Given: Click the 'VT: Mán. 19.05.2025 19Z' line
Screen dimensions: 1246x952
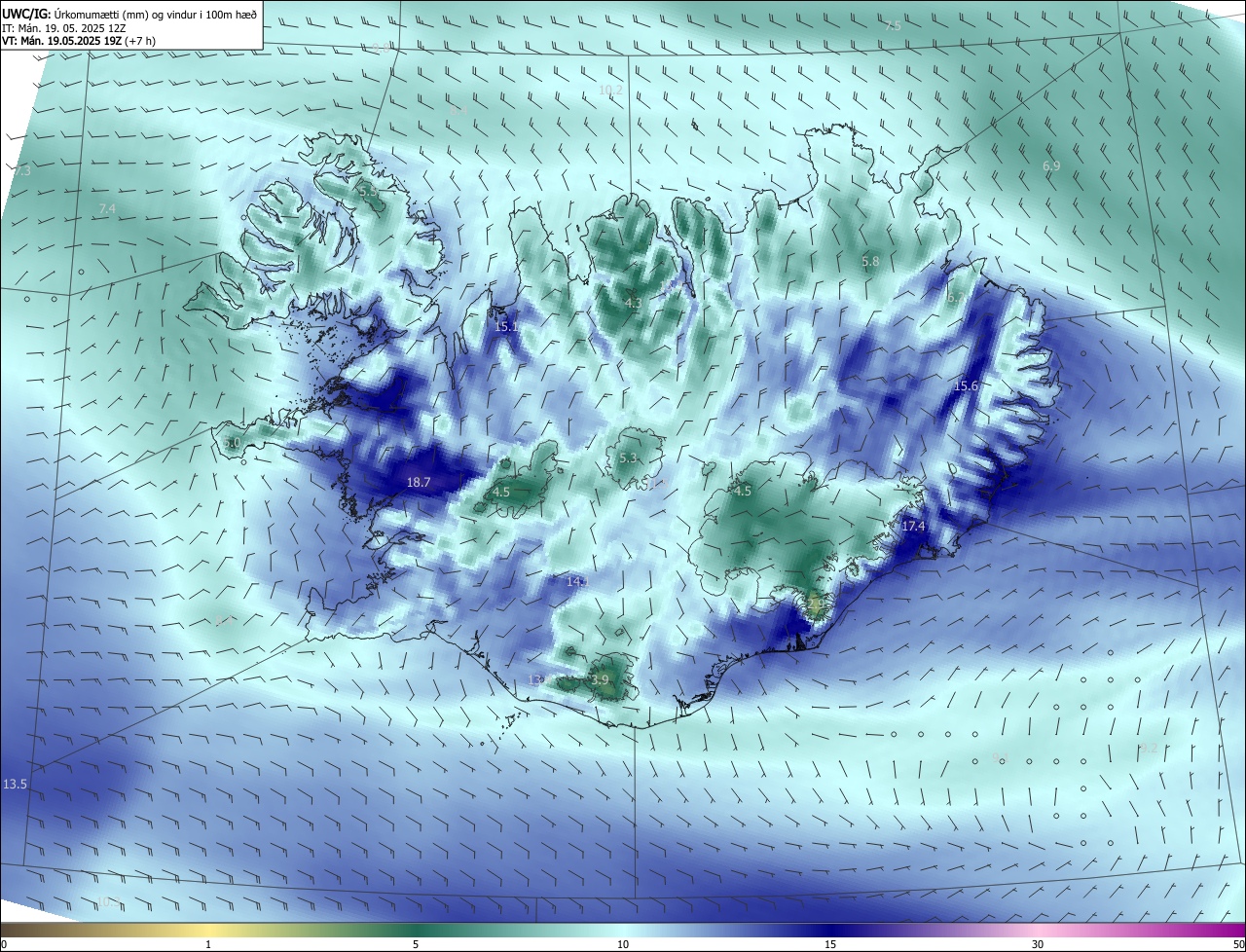Looking at the screenshot, I should (x=78, y=41).
